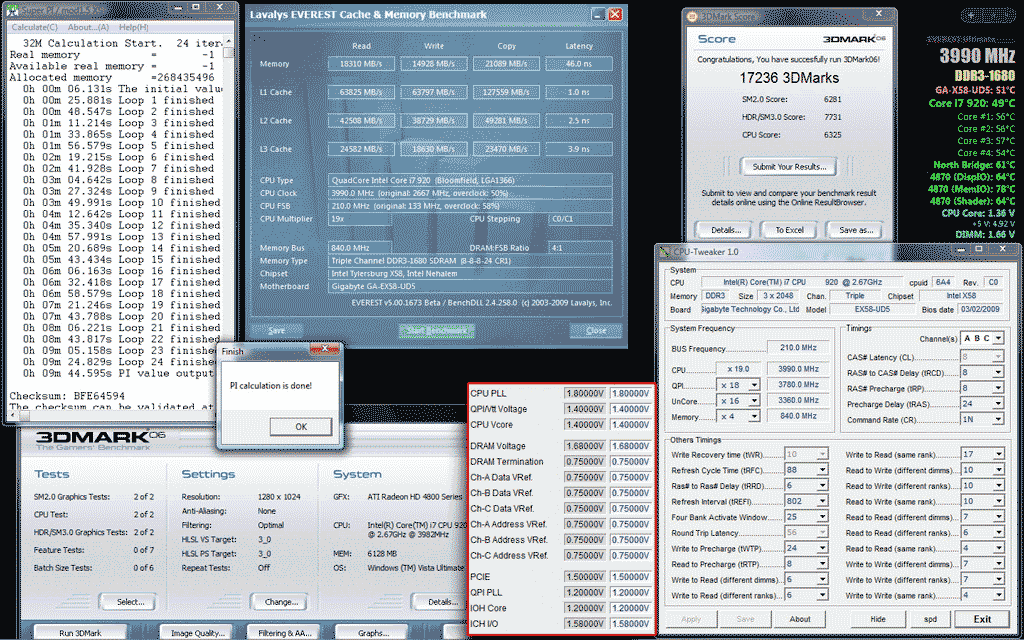Click the Exit button in CPU-Tweaker
This screenshot has width=1024, height=640.
point(982,619)
